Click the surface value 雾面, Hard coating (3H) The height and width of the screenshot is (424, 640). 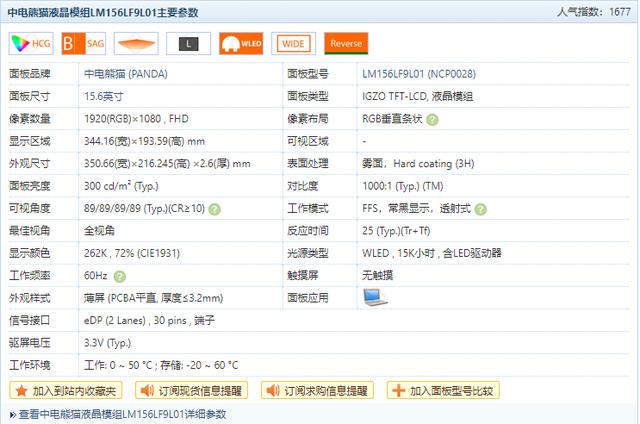[x=418, y=164]
